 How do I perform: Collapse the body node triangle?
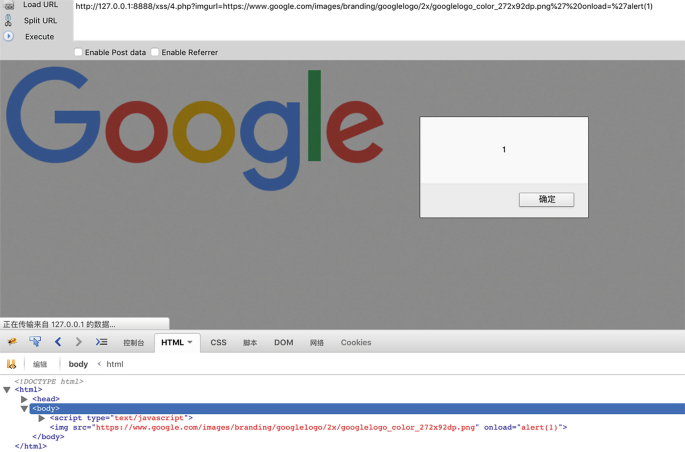(x=24, y=409)
